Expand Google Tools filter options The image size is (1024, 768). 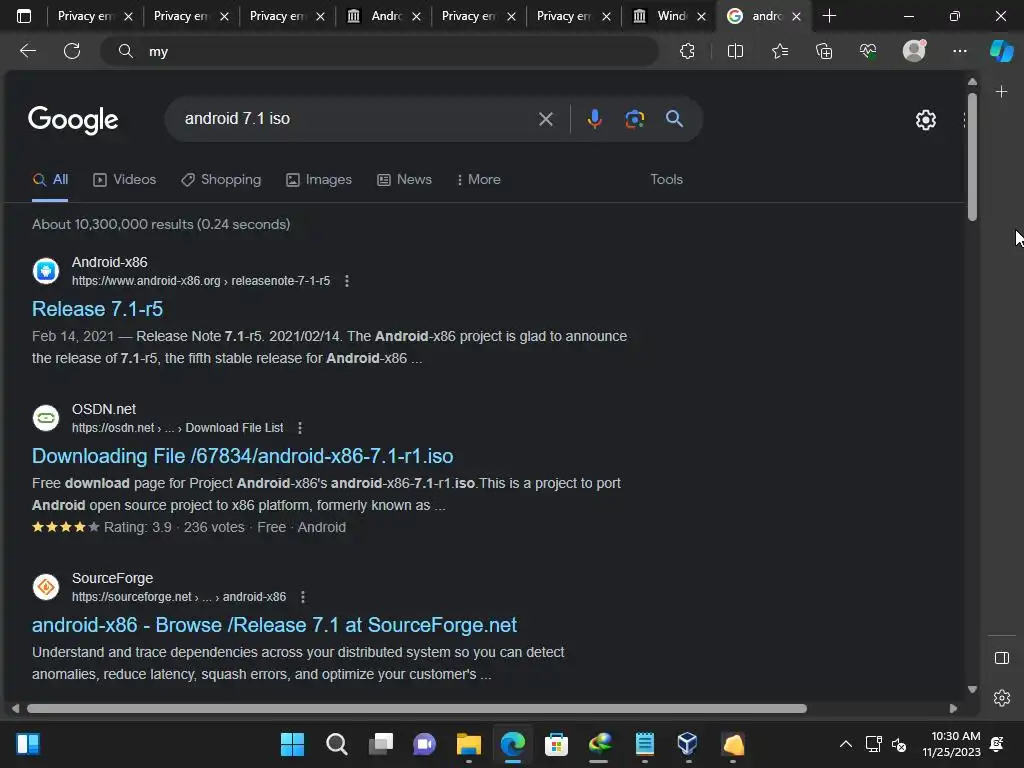(x=666, y=180)
